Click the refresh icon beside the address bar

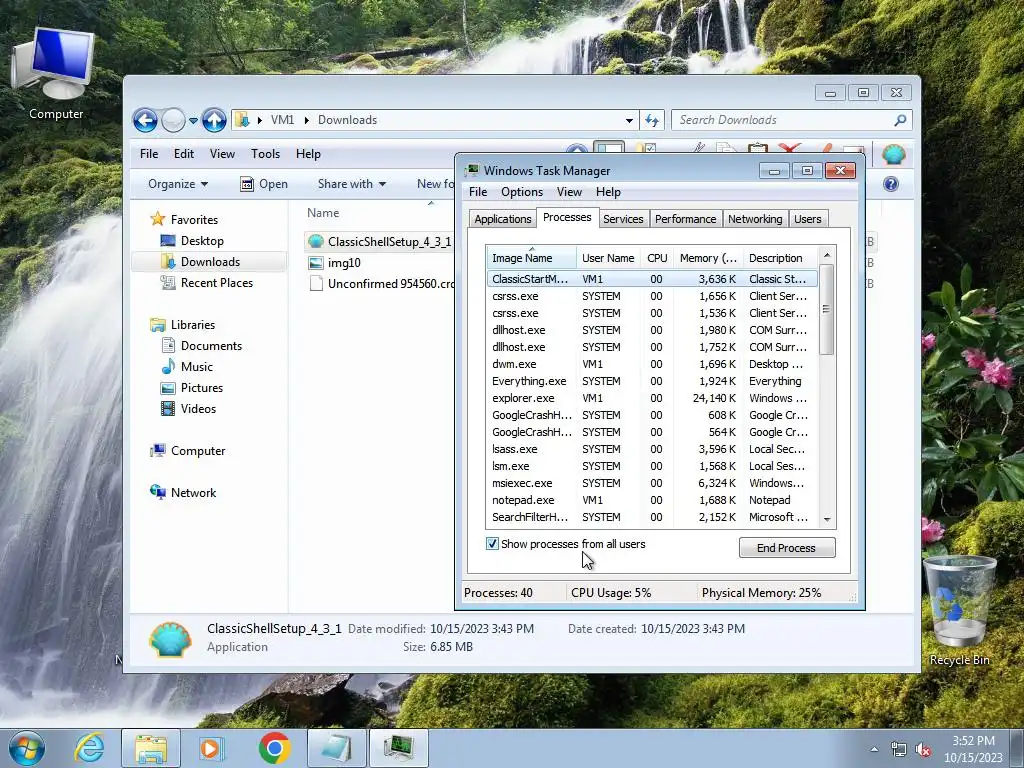coord(652,120)
